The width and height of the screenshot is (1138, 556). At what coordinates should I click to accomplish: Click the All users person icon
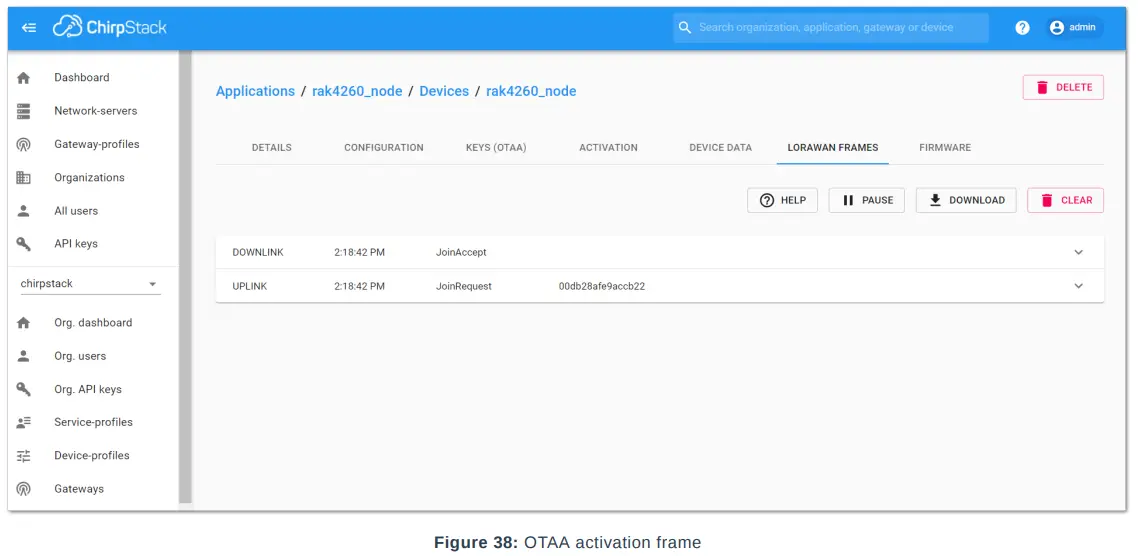(23, 211)
